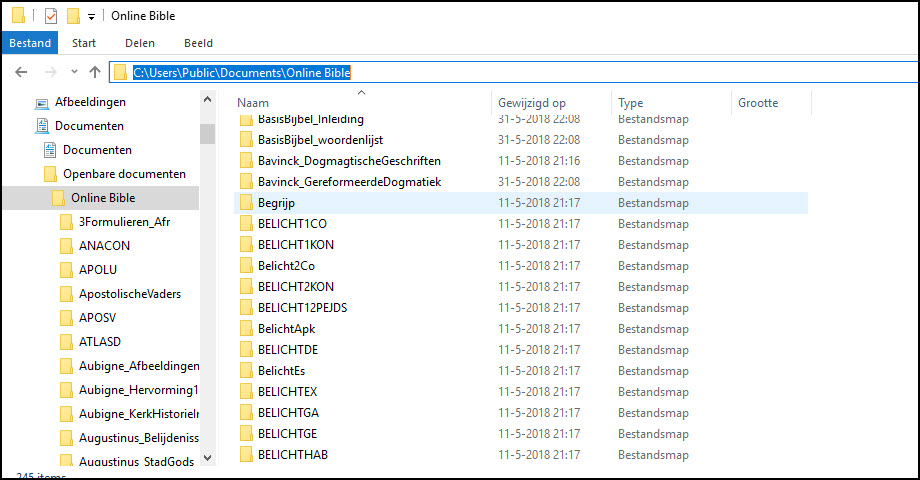The height and width of the screenshot is (480, 920).
Task: Select APOSV folder in sidebar
Action: [97, 318]
